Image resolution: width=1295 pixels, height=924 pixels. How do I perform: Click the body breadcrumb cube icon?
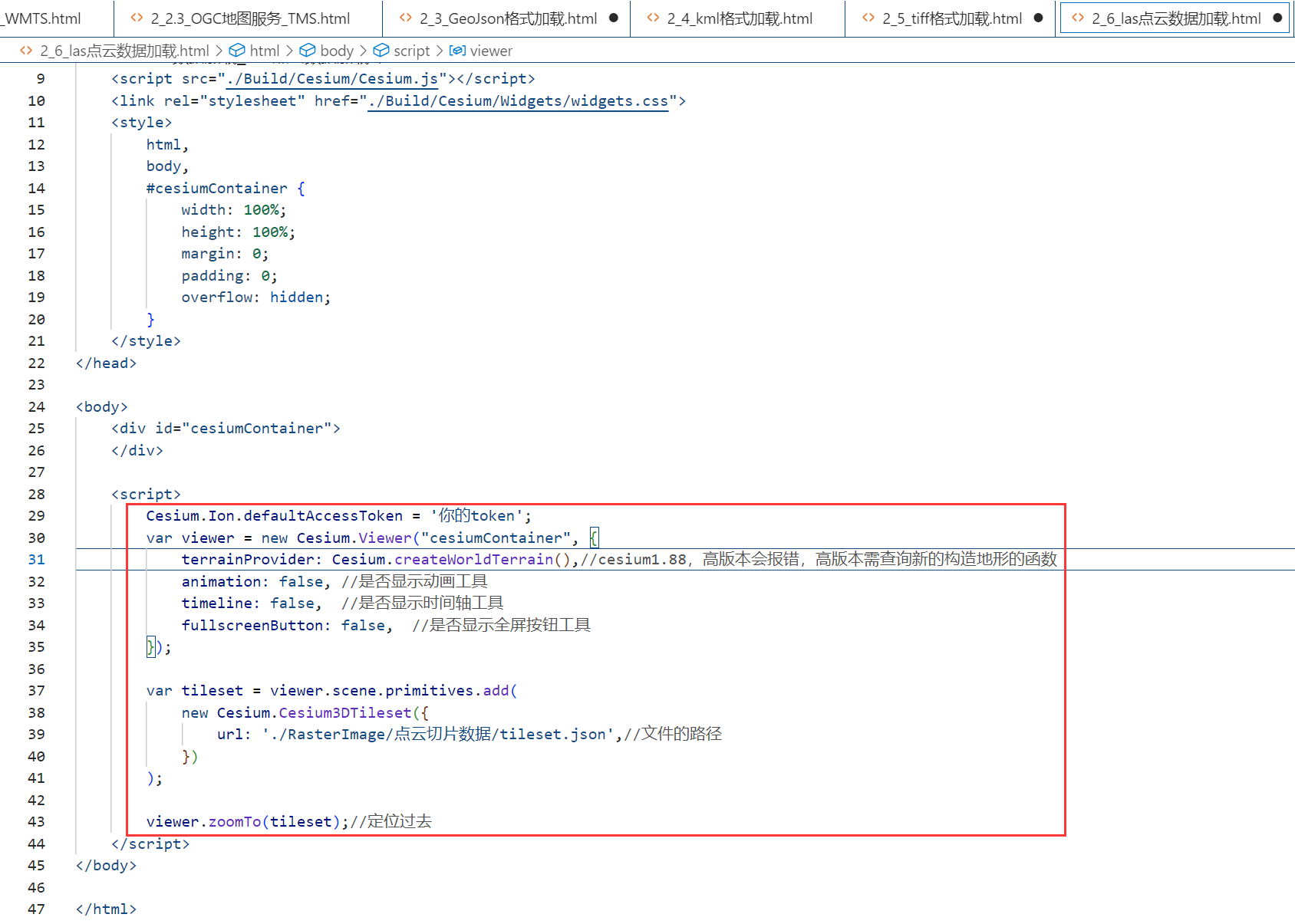point(308,51)
